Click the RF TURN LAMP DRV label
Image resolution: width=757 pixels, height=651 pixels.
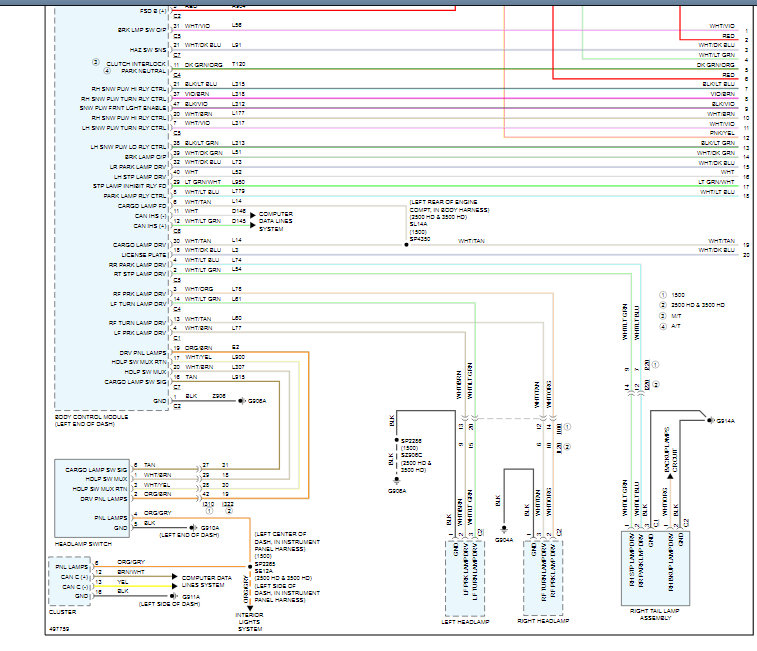(x=137, y=323)
